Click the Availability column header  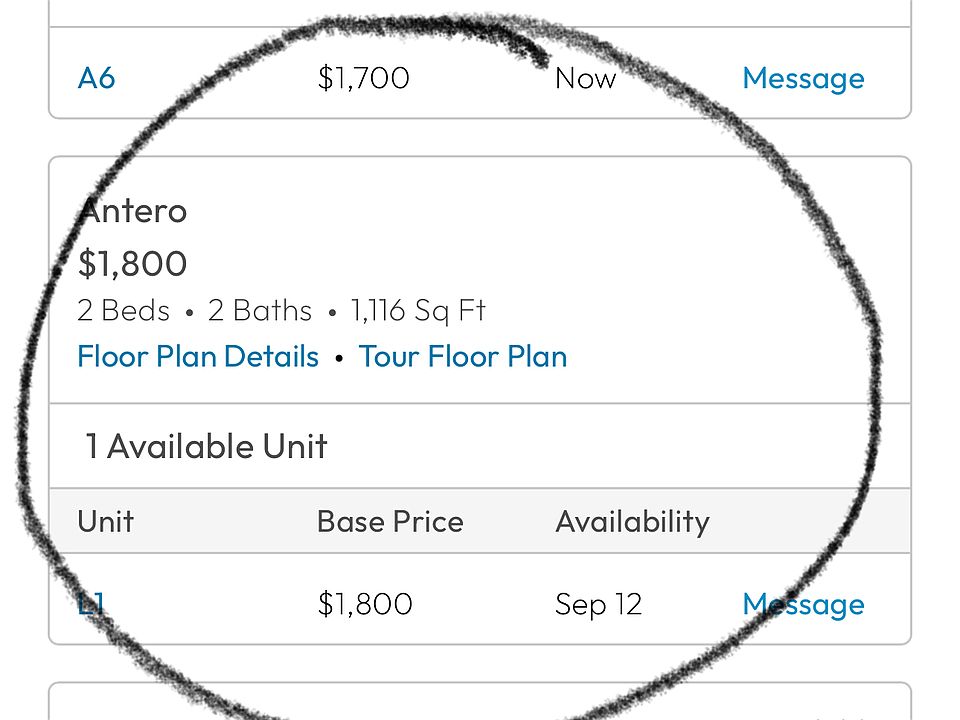(632, 522)
